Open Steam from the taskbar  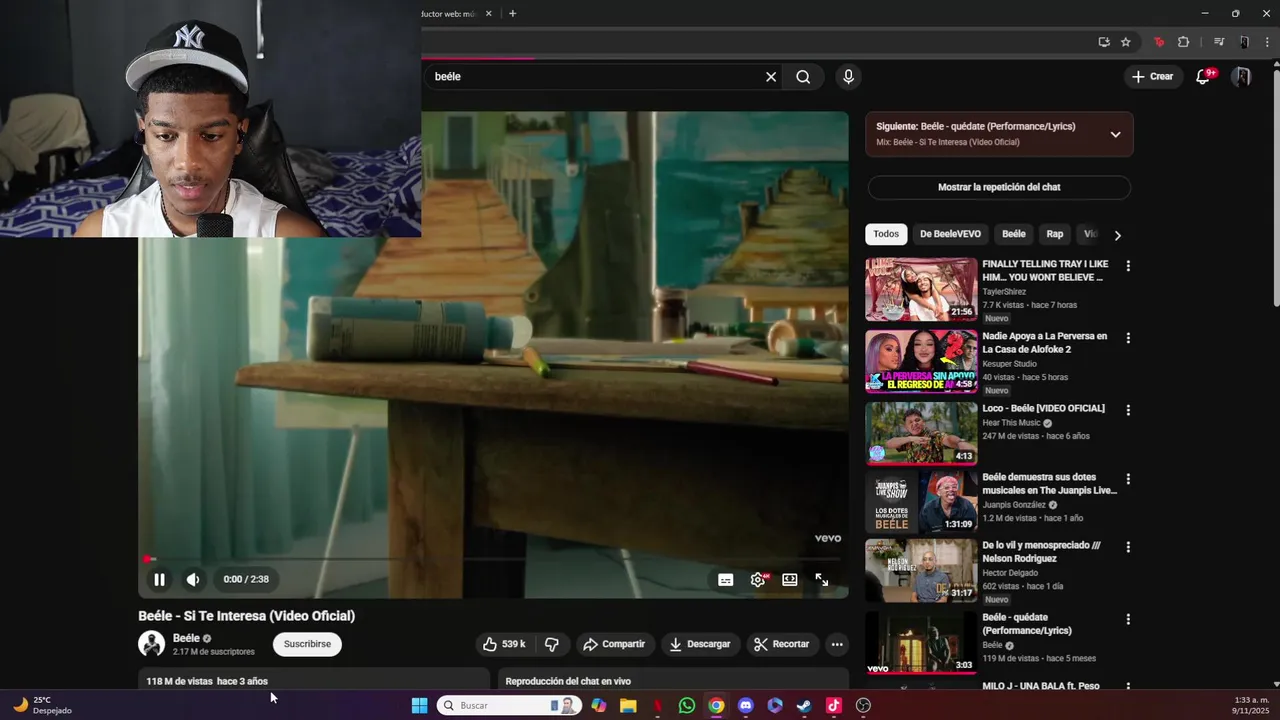pos(804,706)
